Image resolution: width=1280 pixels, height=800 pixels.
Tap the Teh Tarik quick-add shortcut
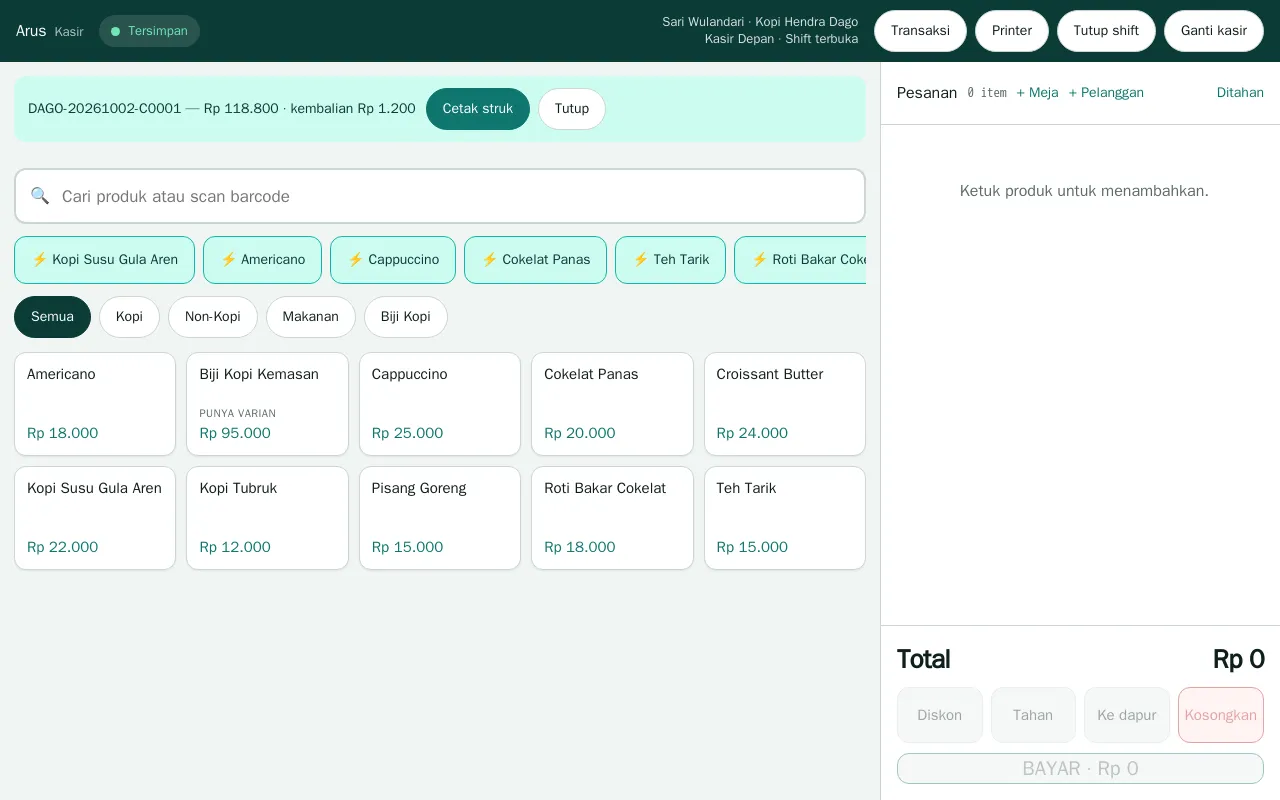click(x=670, y=260)
